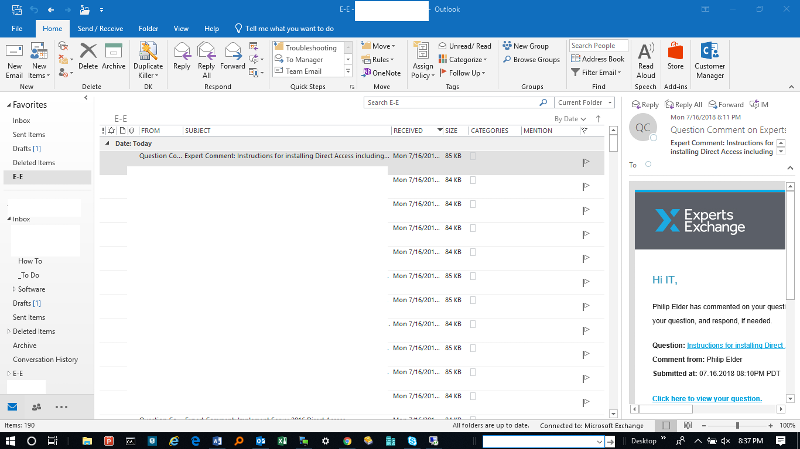This screenshot has width=800, height=449.
Task: Open By Date arrangement dropdown
Action: [570, 119]
